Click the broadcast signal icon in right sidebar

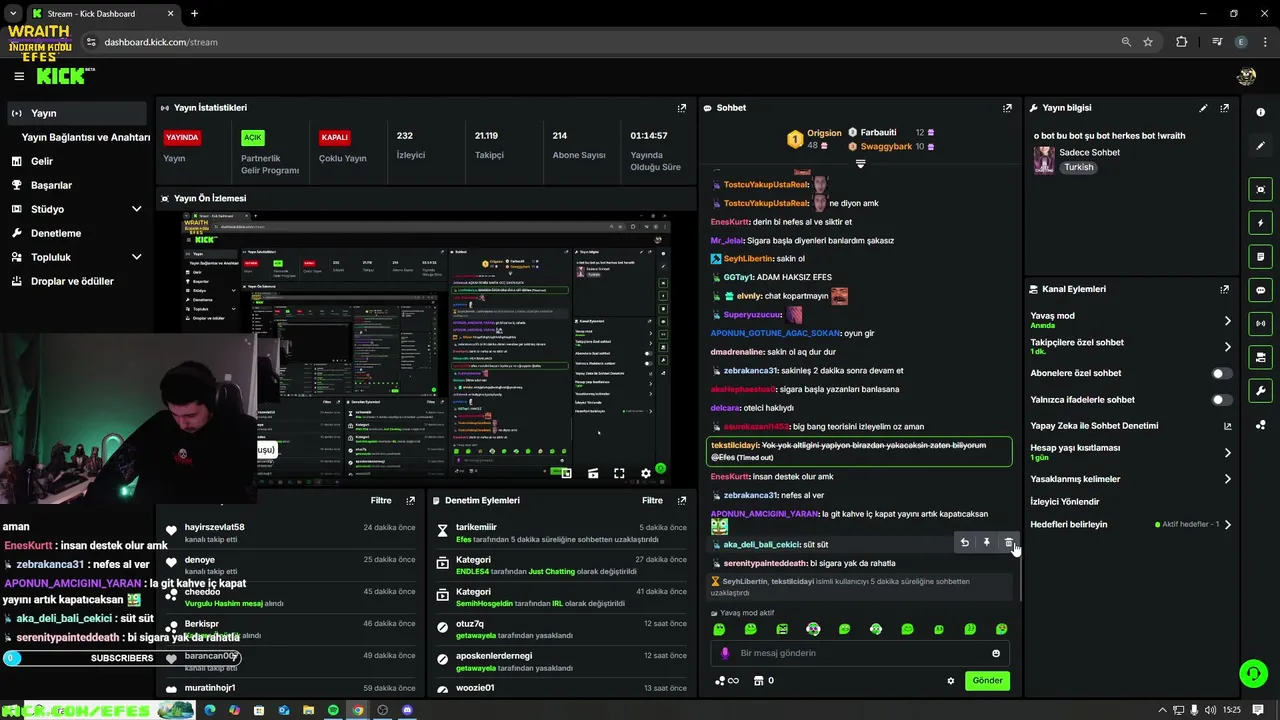tap(1261, 323)
